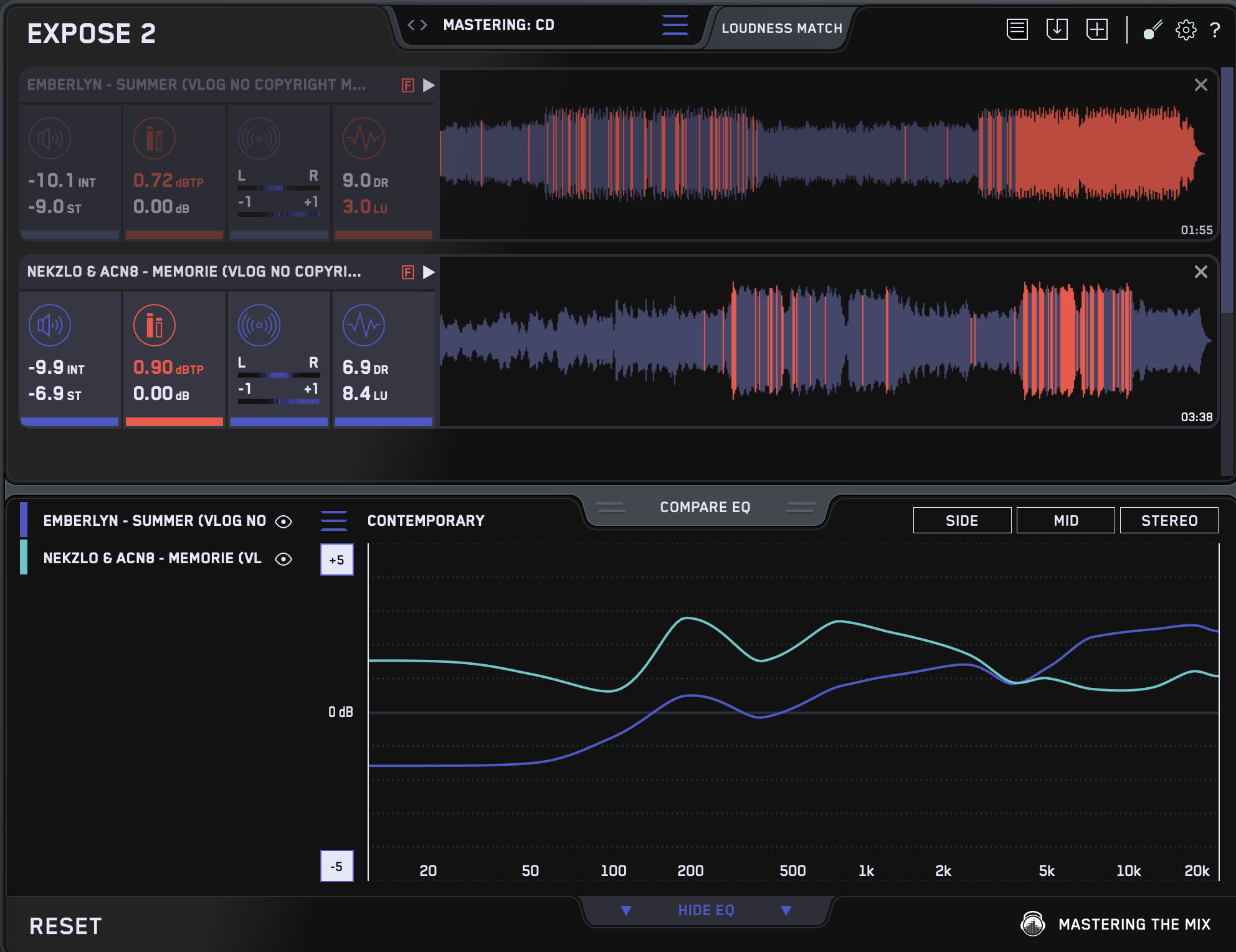The image size is (1236, 952).
Task: Switch to the Loudness Match tab
Action: pos(781,28)
